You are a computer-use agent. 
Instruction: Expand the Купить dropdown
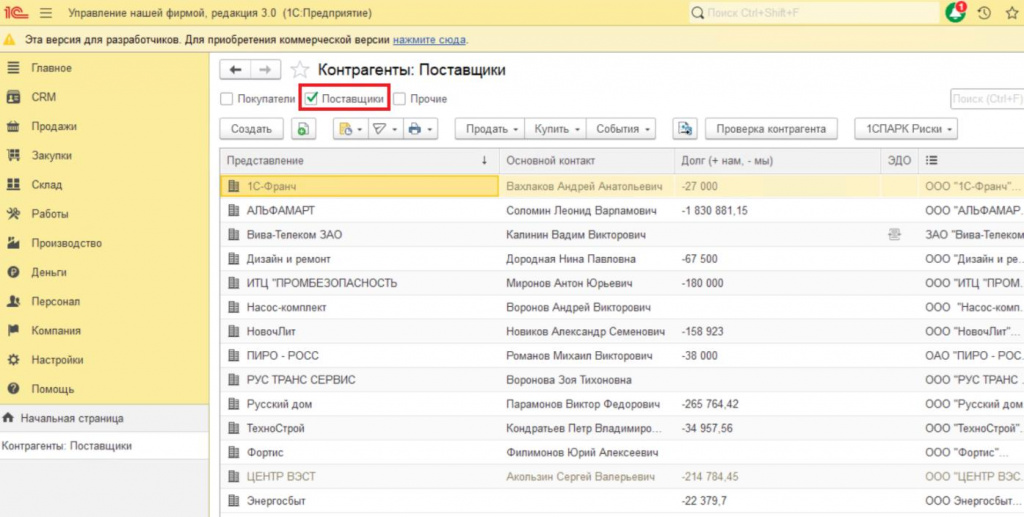pos(556,129)
